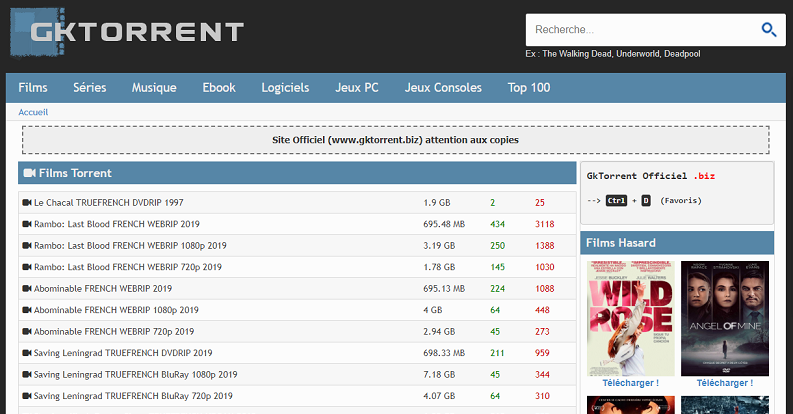Open Saving Leningrad TRUEFRENCH DVDRIP 2019
Image resolution: width=793 pixels, height=414 pixels.
click(x=123, y=353)
